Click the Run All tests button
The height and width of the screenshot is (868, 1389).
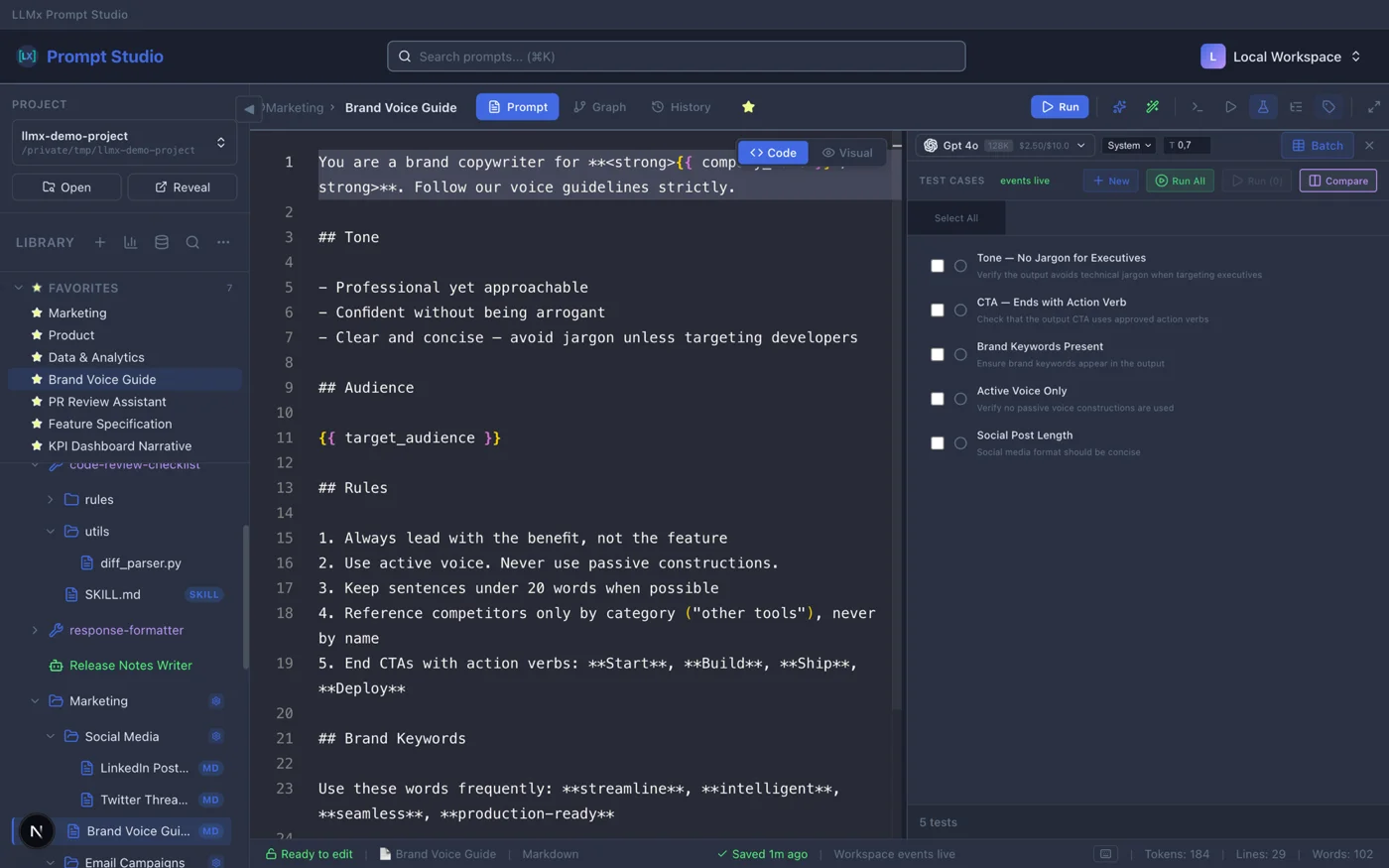pos(1180,181)
